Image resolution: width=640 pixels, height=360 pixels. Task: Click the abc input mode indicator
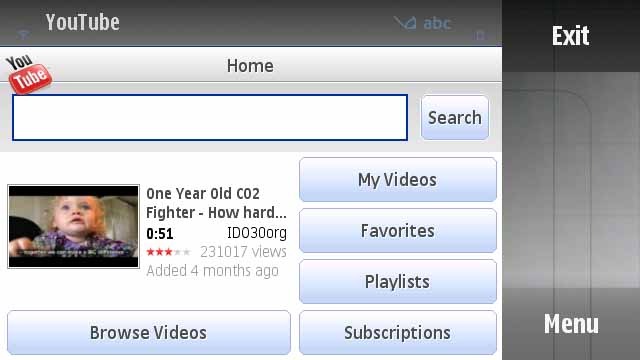pos(436,23)
